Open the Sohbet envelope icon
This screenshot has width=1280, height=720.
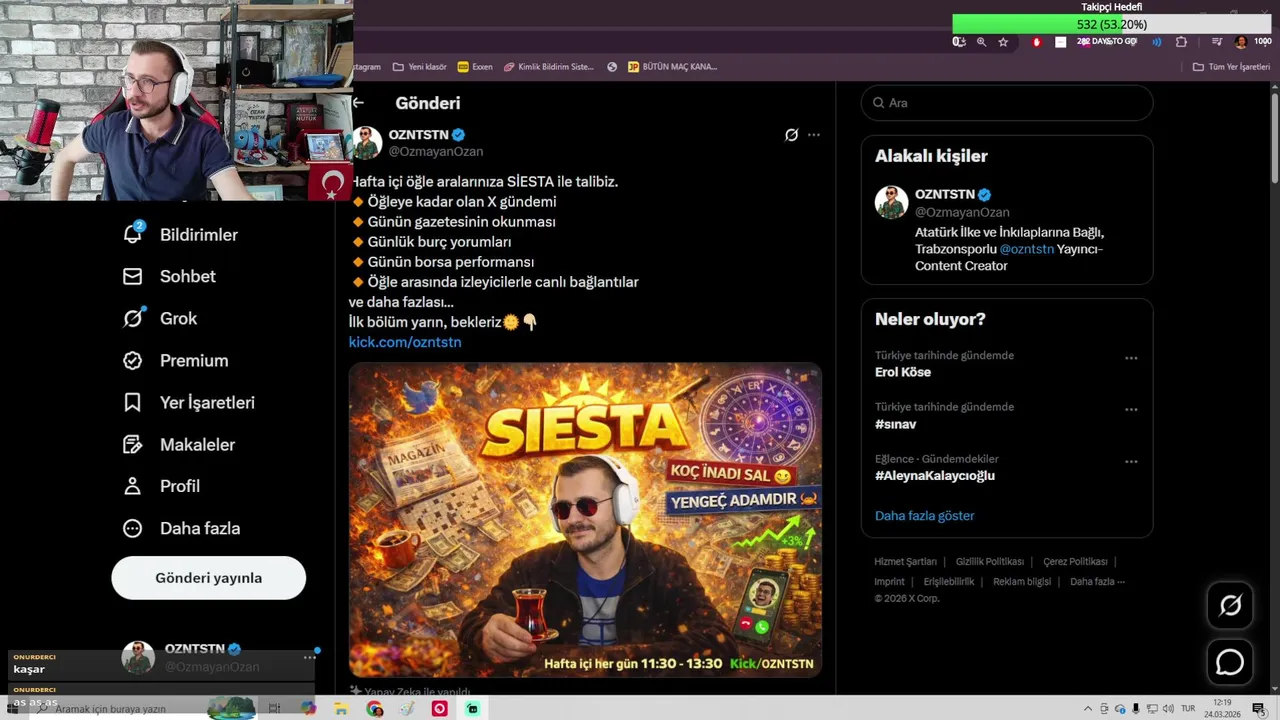pos(132,276)
